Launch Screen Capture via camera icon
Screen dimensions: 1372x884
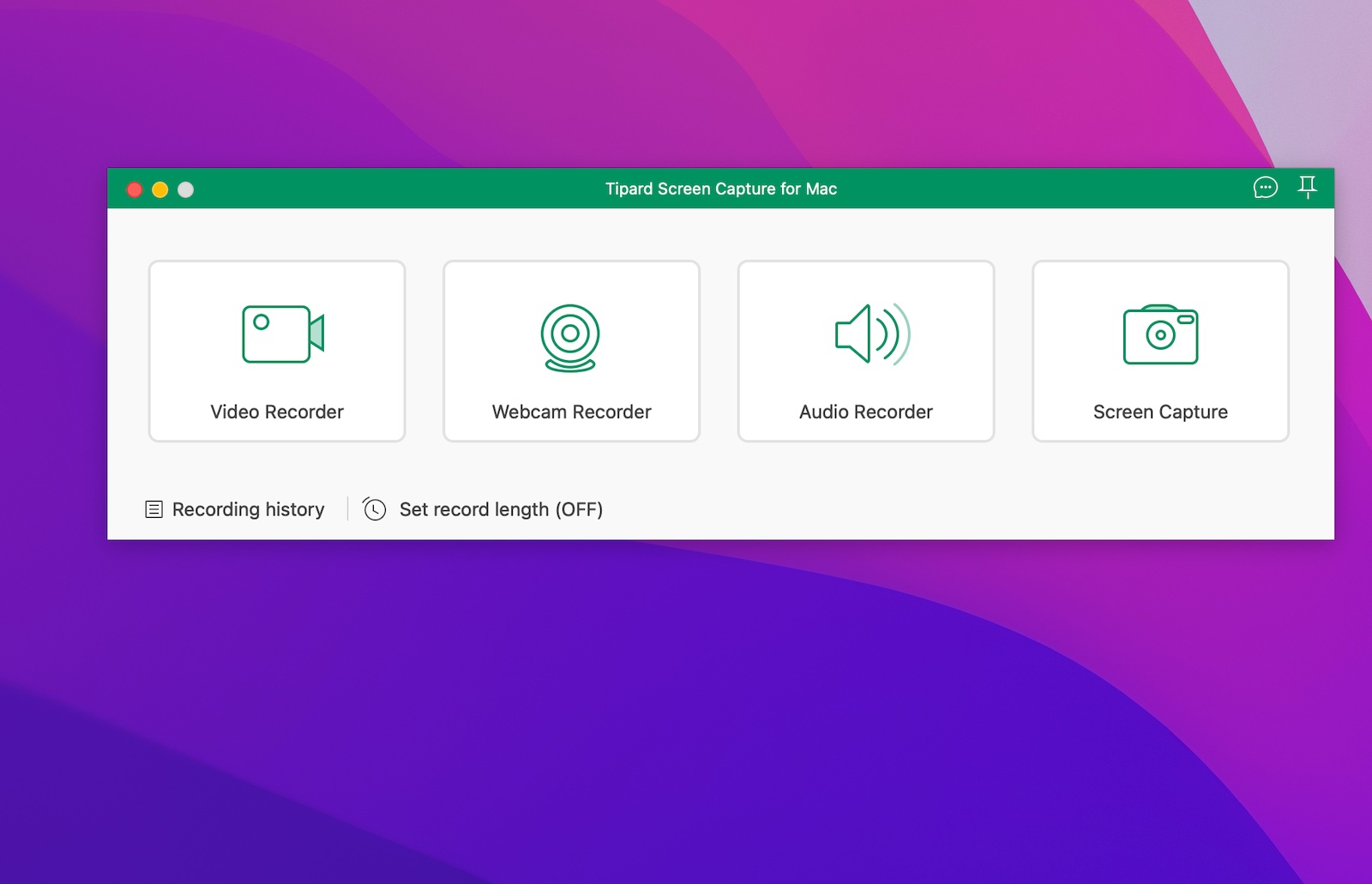point(1160,334)
